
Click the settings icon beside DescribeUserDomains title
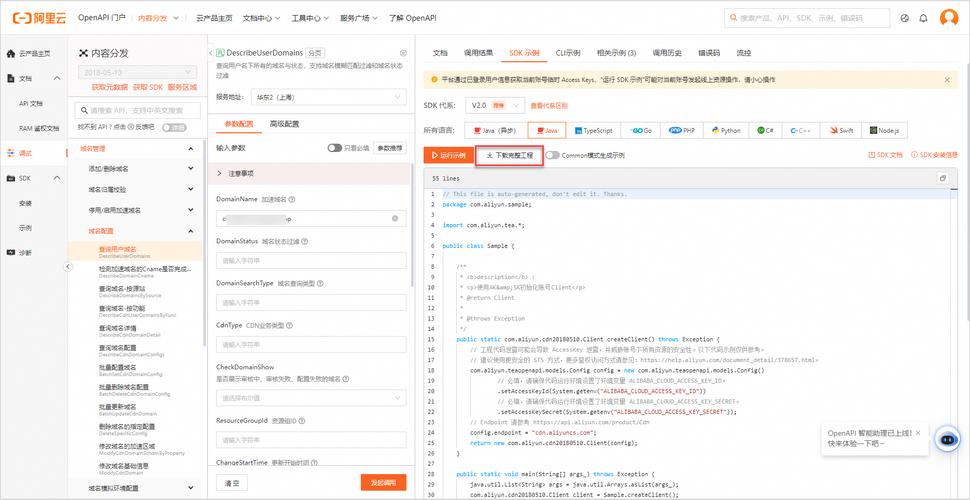[x=403, y=53]
